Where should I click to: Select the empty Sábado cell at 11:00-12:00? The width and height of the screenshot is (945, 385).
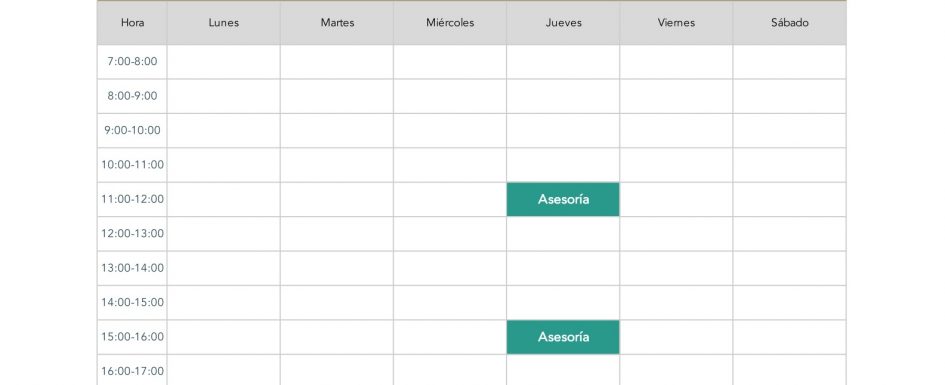coord(790,199)
